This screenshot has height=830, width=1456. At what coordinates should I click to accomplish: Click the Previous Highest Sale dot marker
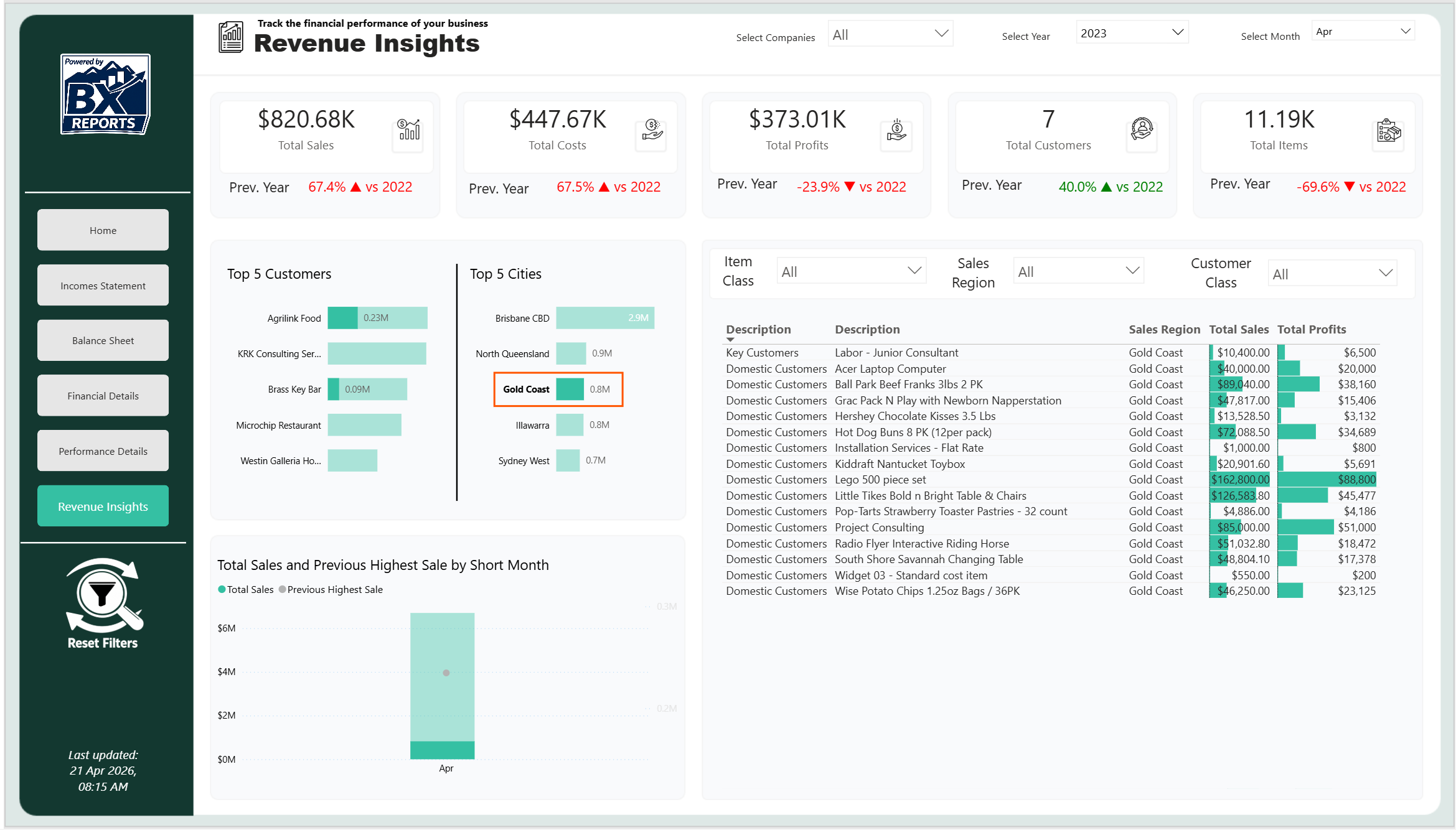point(446,673)
